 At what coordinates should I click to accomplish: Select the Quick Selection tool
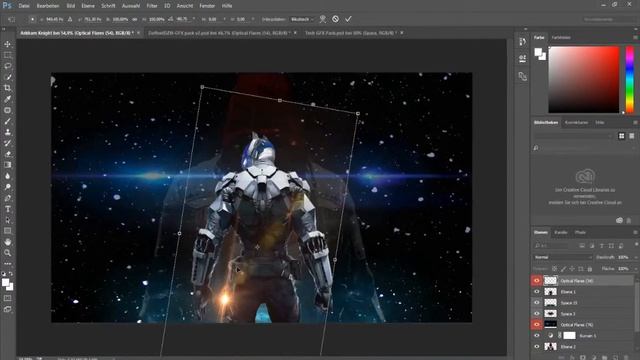point(7,77)
